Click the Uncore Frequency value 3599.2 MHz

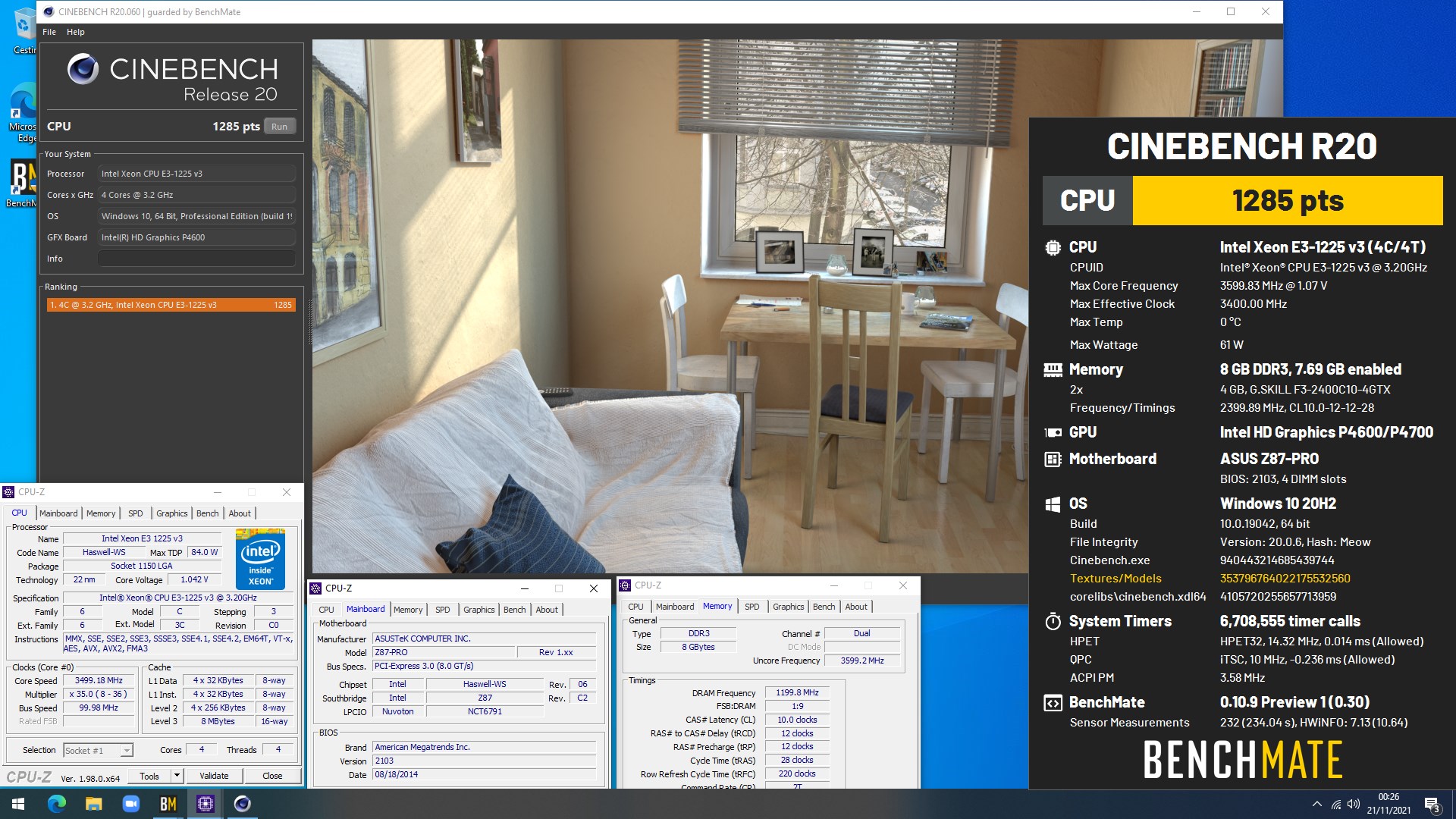[862, 661]
